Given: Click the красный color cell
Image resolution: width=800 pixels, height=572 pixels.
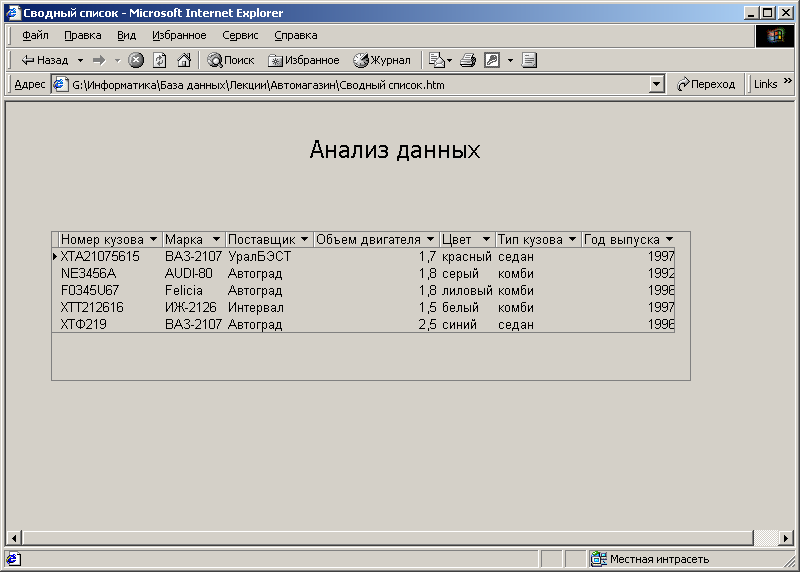Looking at the screenshot, I should click(467, 257).
